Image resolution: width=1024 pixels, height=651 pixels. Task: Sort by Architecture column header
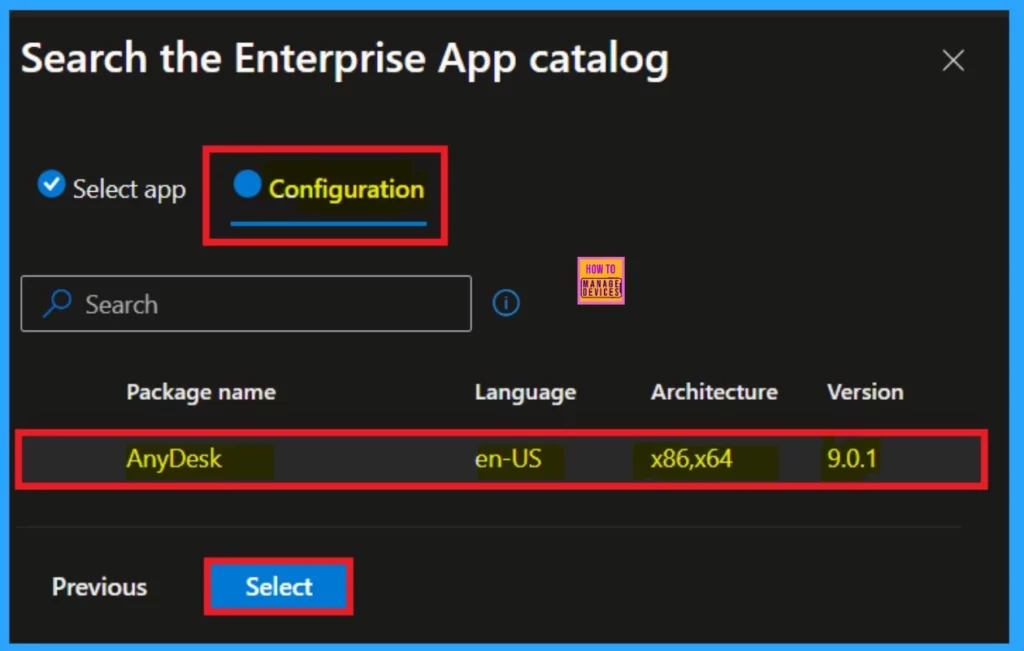click(x=714, y=392)
